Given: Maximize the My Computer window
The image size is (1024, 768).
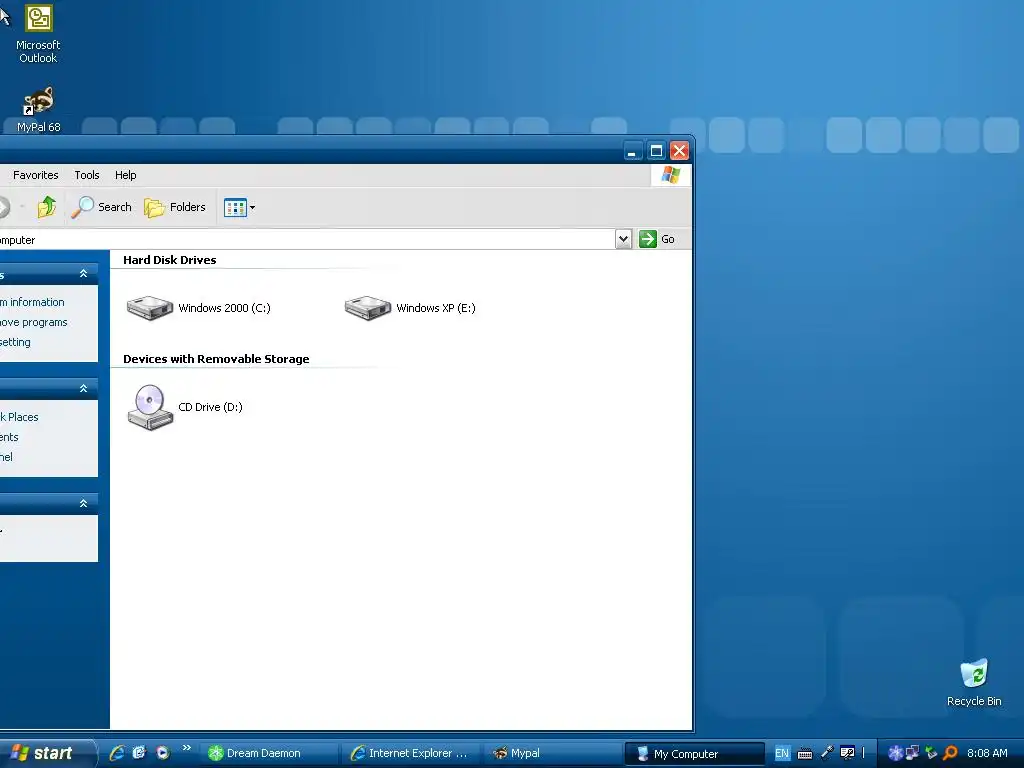Looking at the screenshot, I should 656,152.
